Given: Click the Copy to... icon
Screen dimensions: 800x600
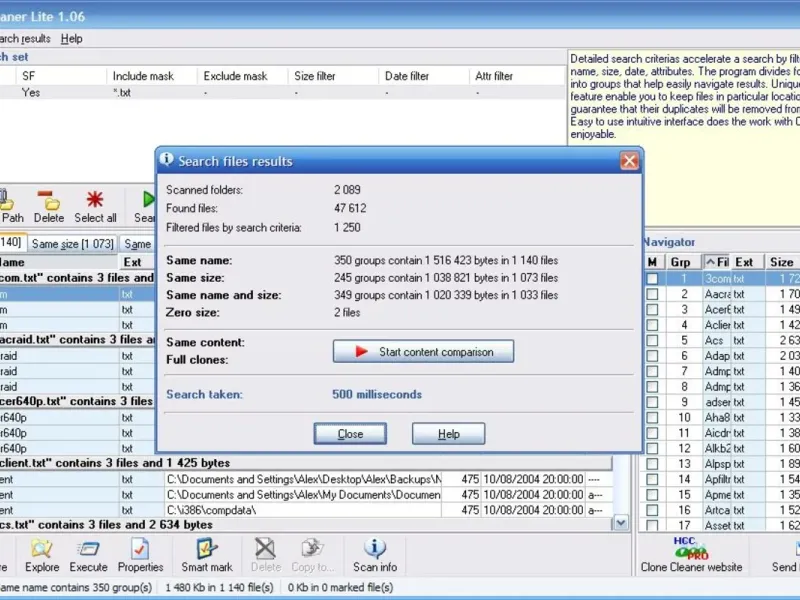Looking at the screenshot, I should click(312, 549).
